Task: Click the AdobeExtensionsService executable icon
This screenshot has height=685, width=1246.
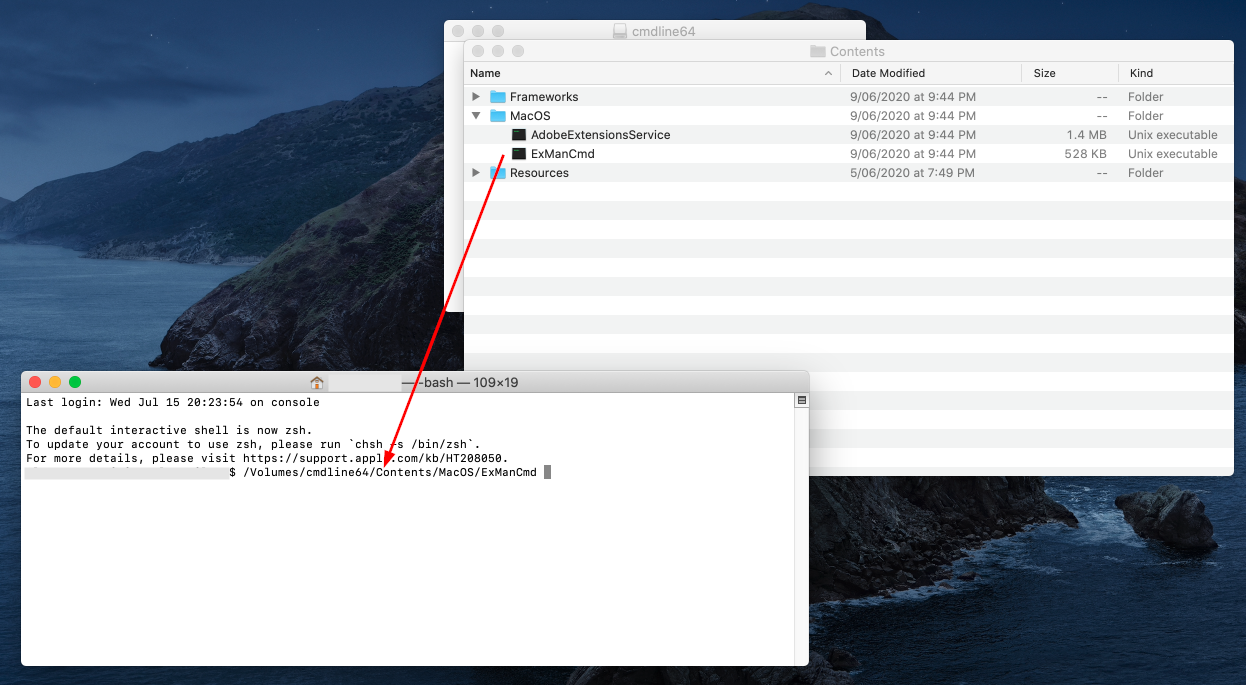Action: click(x=518, y=135)
